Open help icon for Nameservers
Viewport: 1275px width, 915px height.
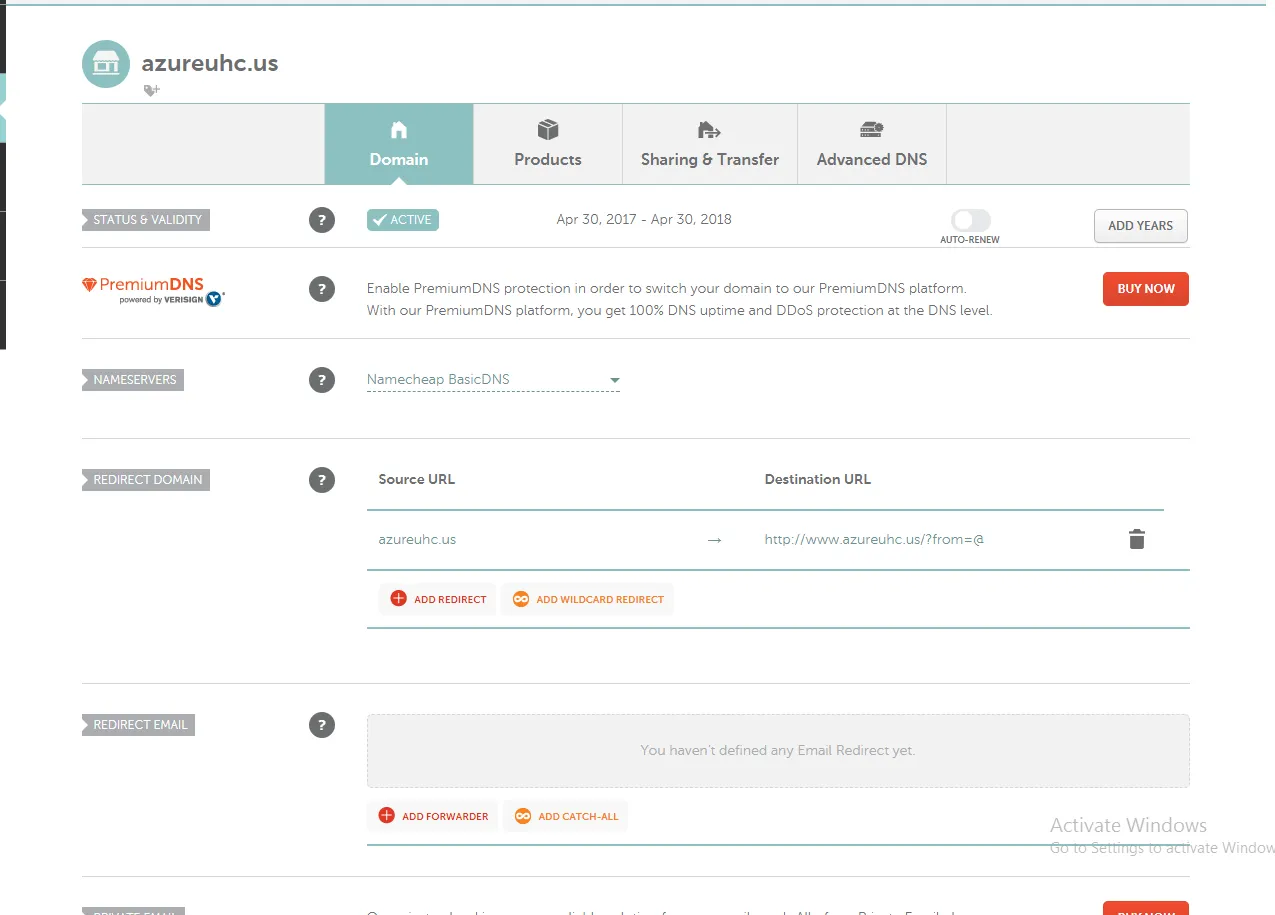pyautogui.click(x=321, y=380)
